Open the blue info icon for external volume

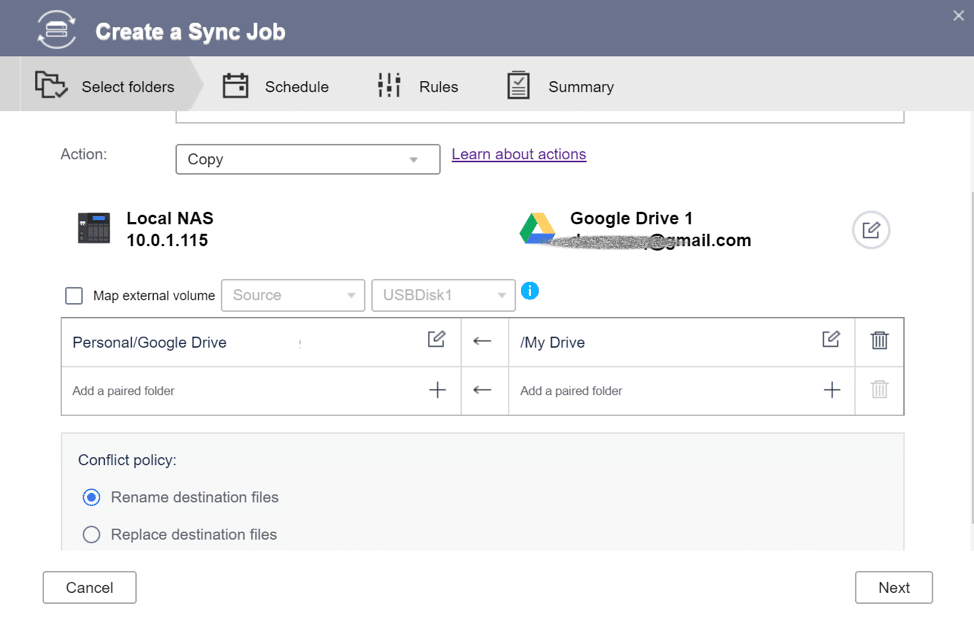[530, 290]
